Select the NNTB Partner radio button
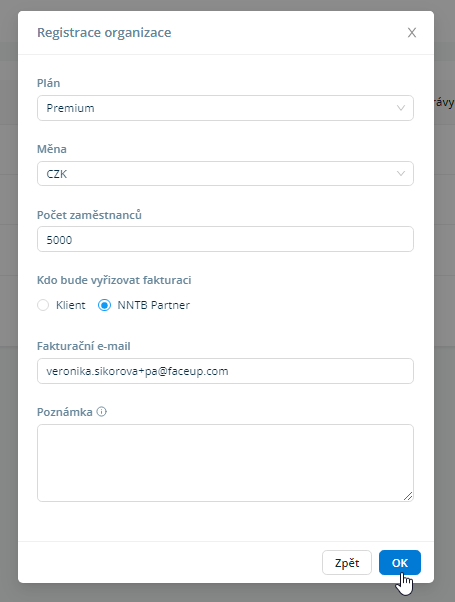455x602 pixels. pos(104,305)
